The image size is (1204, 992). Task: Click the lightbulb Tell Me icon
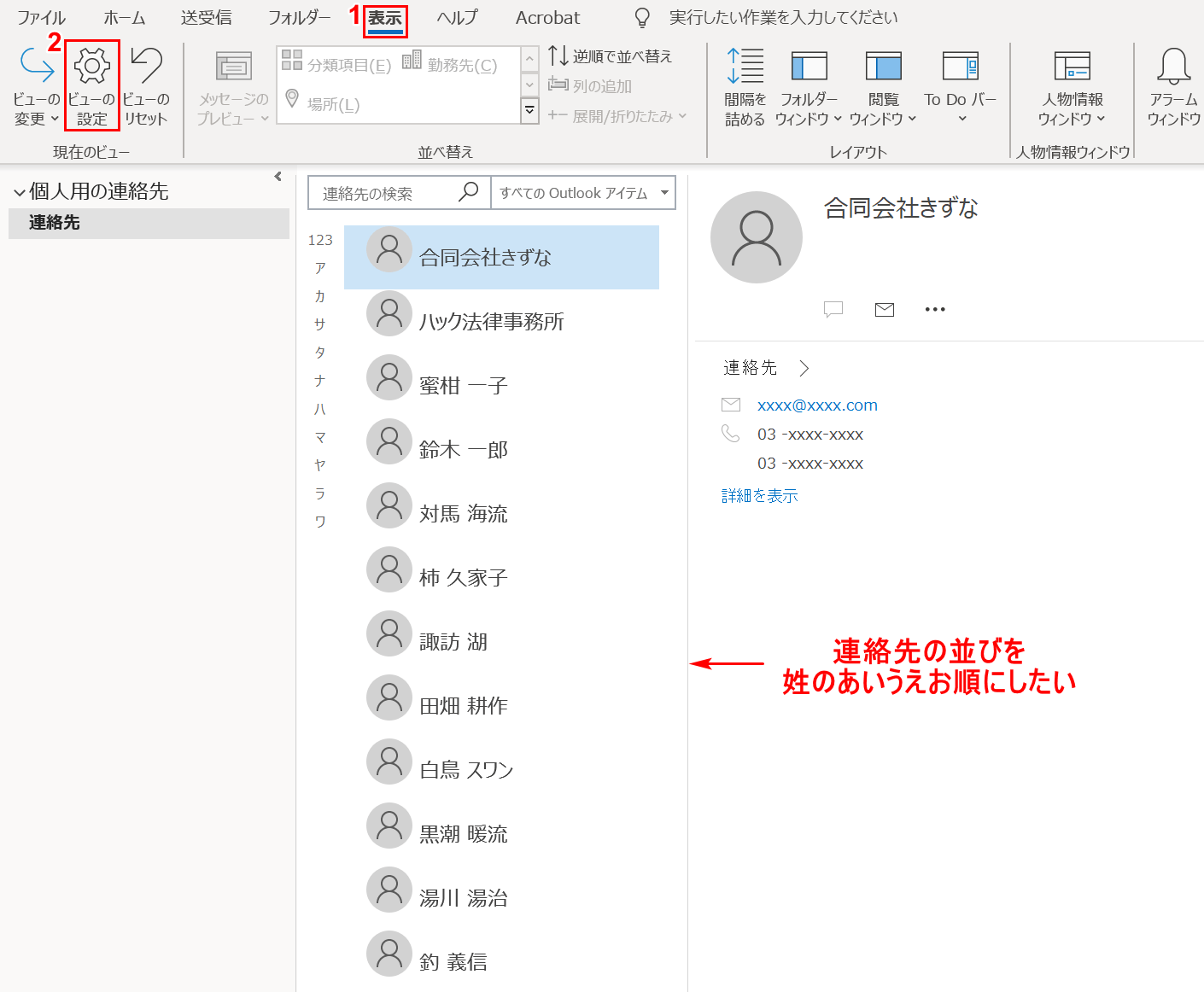(643, 18)
